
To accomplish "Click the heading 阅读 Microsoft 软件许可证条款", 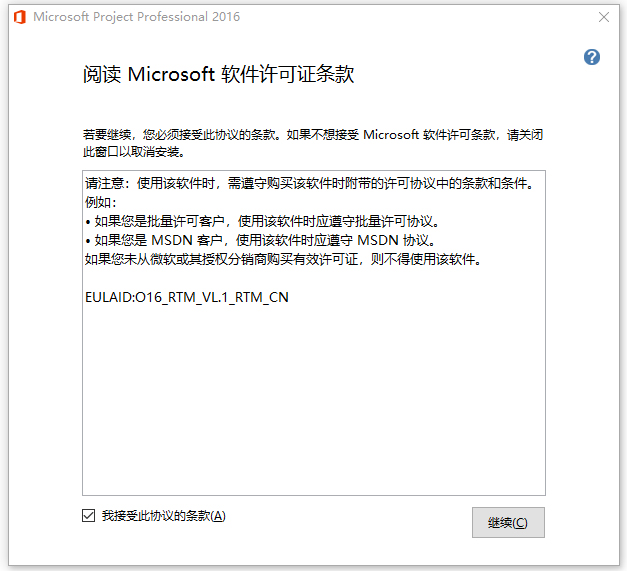I will [x=218, y=75].
